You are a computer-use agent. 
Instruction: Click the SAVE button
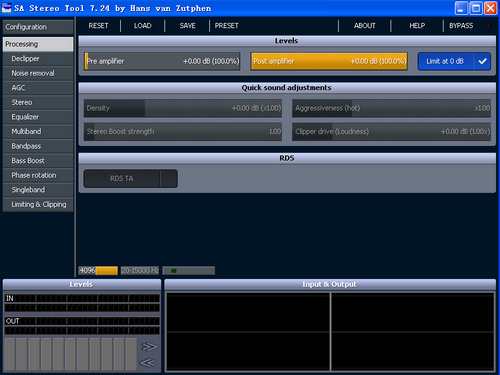click(x=187, y=26)
